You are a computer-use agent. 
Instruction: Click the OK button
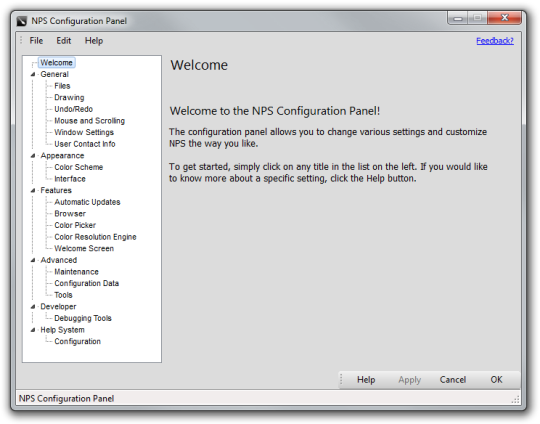pos(496,380)
